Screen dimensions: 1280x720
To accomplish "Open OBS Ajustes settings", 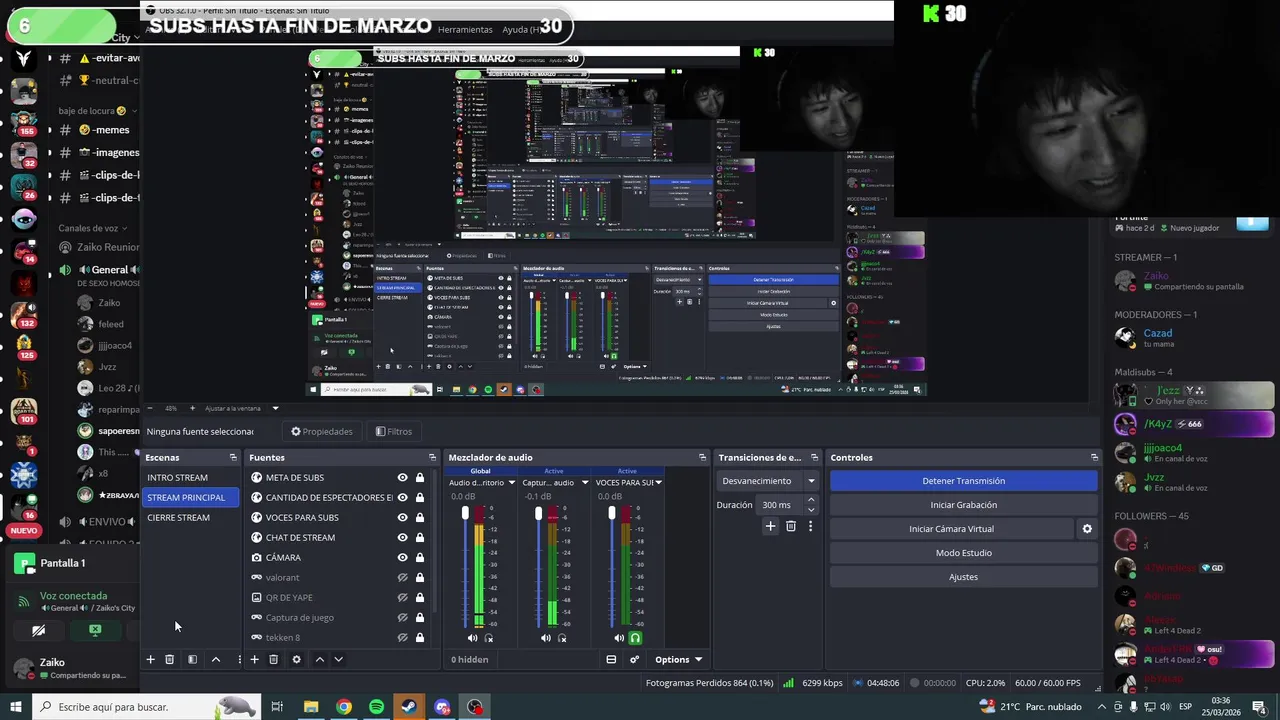I will [964, 577].
